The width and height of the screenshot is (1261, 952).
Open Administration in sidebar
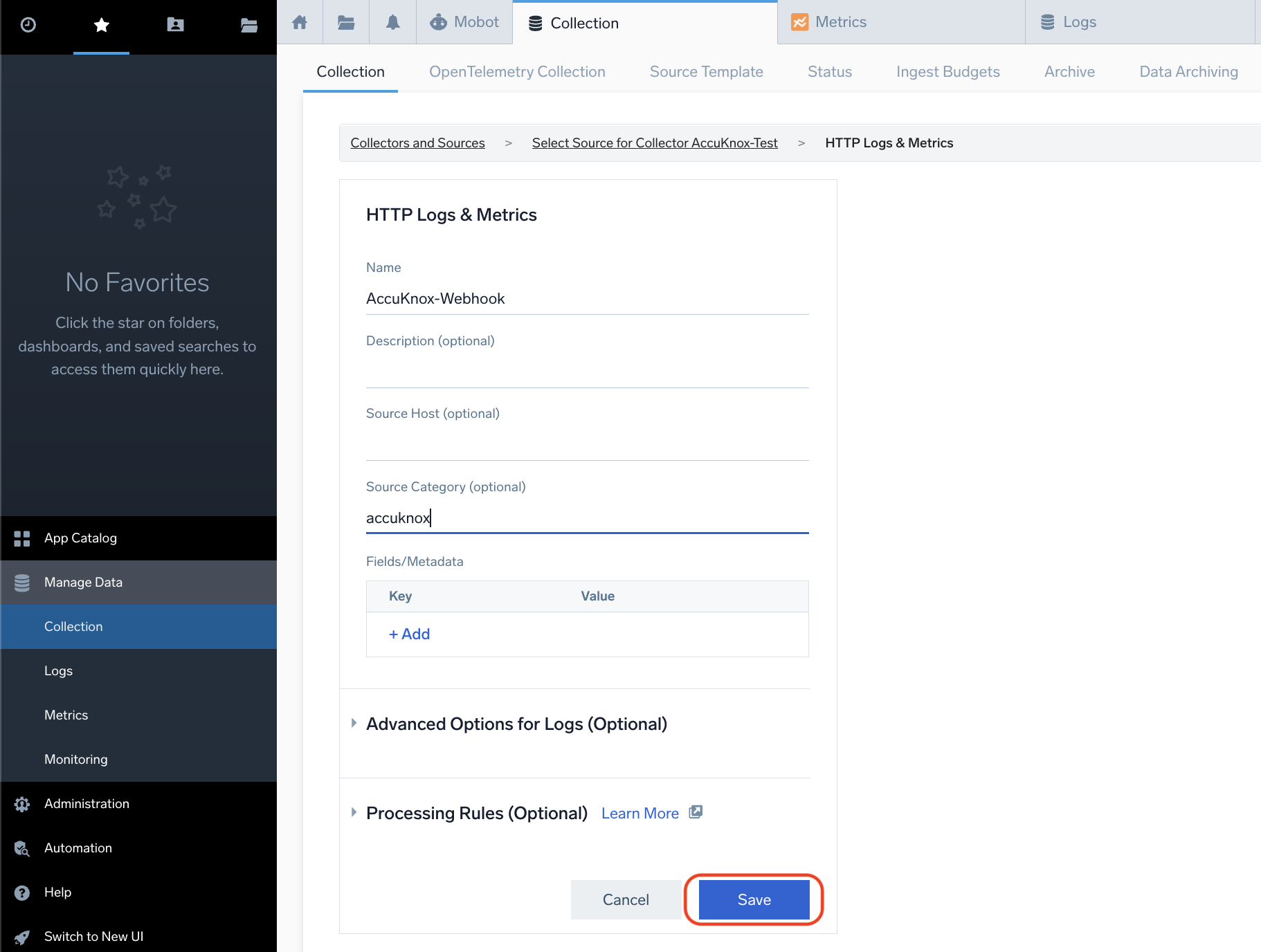(138, 804)
